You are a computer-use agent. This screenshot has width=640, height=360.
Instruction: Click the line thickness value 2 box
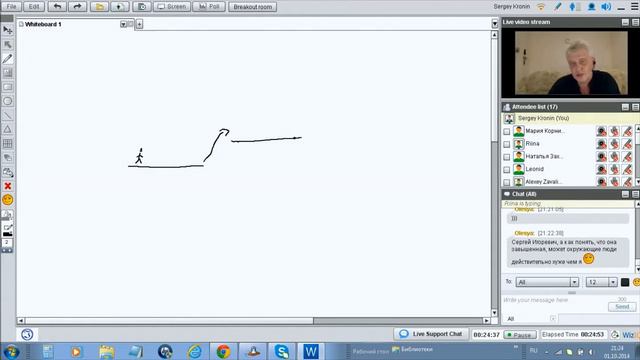(x=7, y=242)
